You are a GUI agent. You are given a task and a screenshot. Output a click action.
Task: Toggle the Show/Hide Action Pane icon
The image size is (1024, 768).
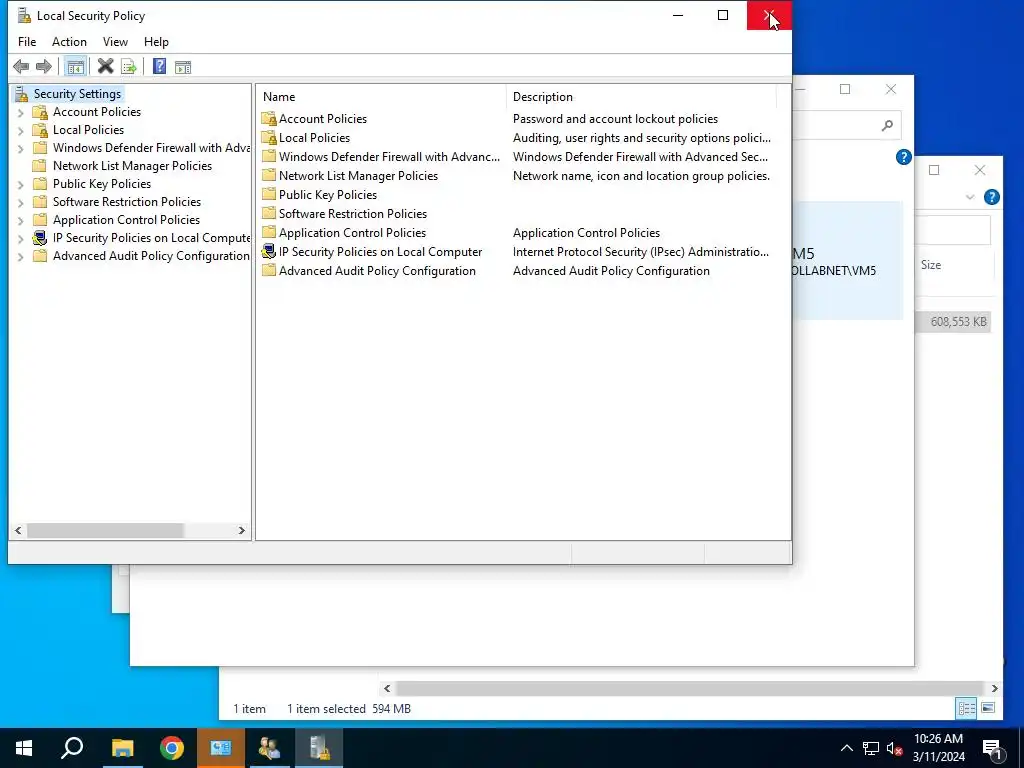coord(183,66)
